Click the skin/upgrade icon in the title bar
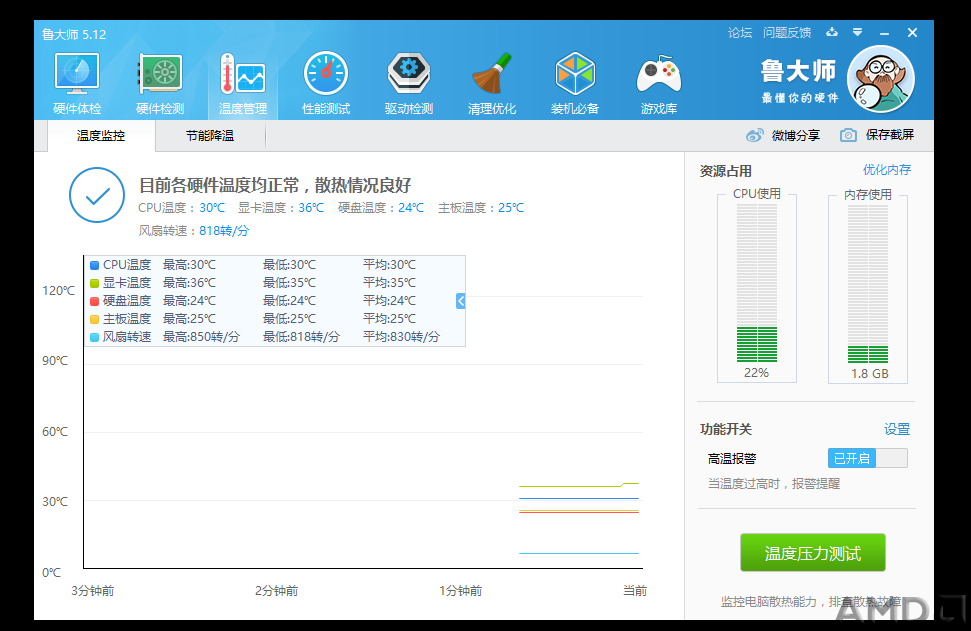 click(x=832, y=32)
